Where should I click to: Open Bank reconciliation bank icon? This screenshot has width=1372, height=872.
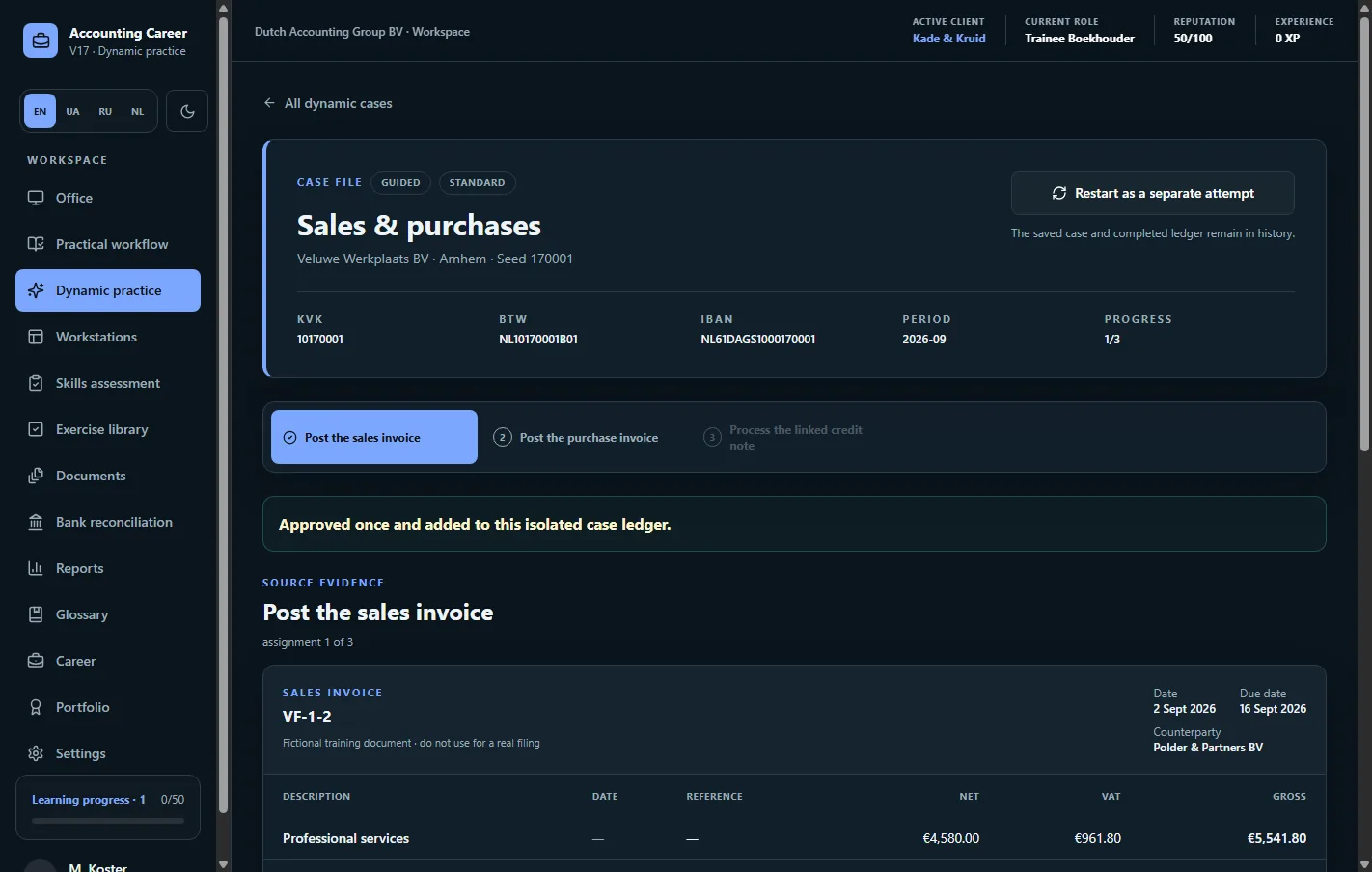click(x=36, y=522)
